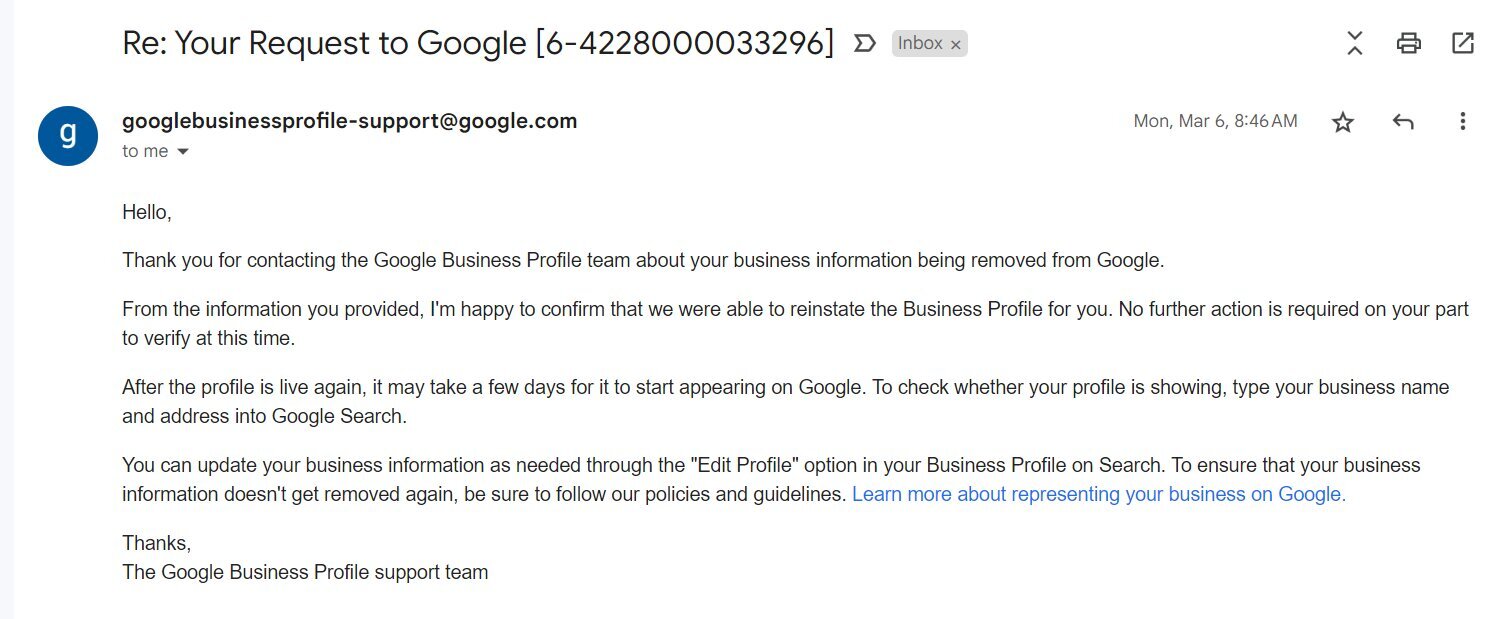Image resolution: width=1507 pixels, height=619 pixels.
Task: Click the paragraph about reinstating the Business Profile
Action: [795, 324]
